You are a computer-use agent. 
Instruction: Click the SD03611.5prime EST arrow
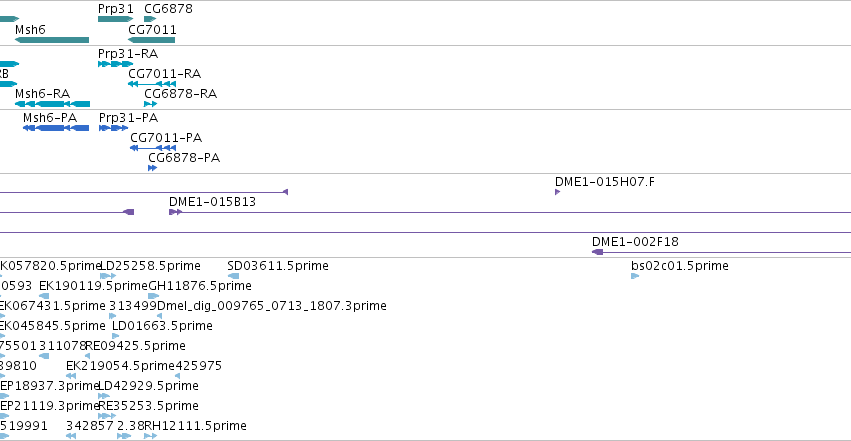pyautogui.click(x=233, y=276)
